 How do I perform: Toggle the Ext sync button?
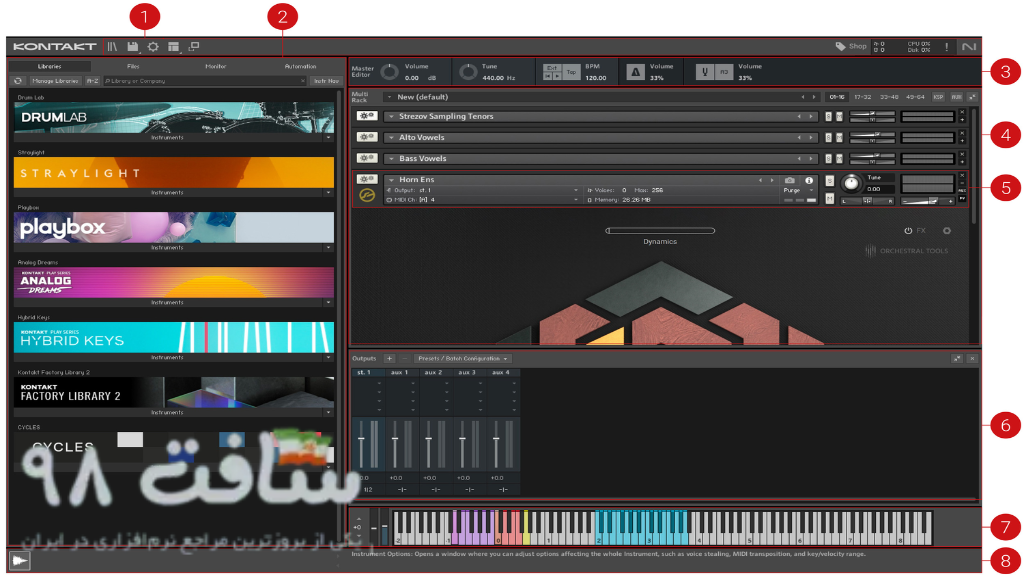tap(552, 68)
